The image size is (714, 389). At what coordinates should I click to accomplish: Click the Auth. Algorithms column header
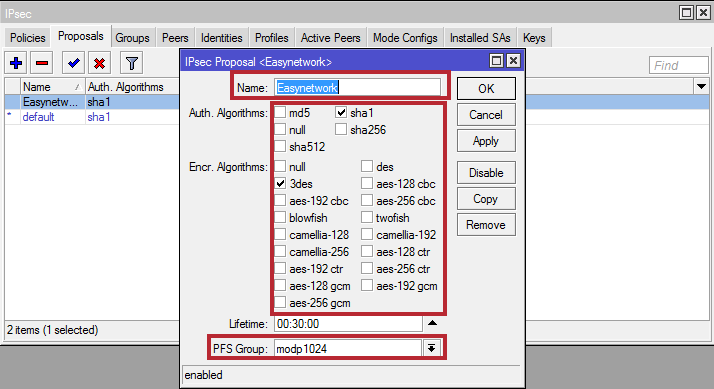[x=132, y=87]
